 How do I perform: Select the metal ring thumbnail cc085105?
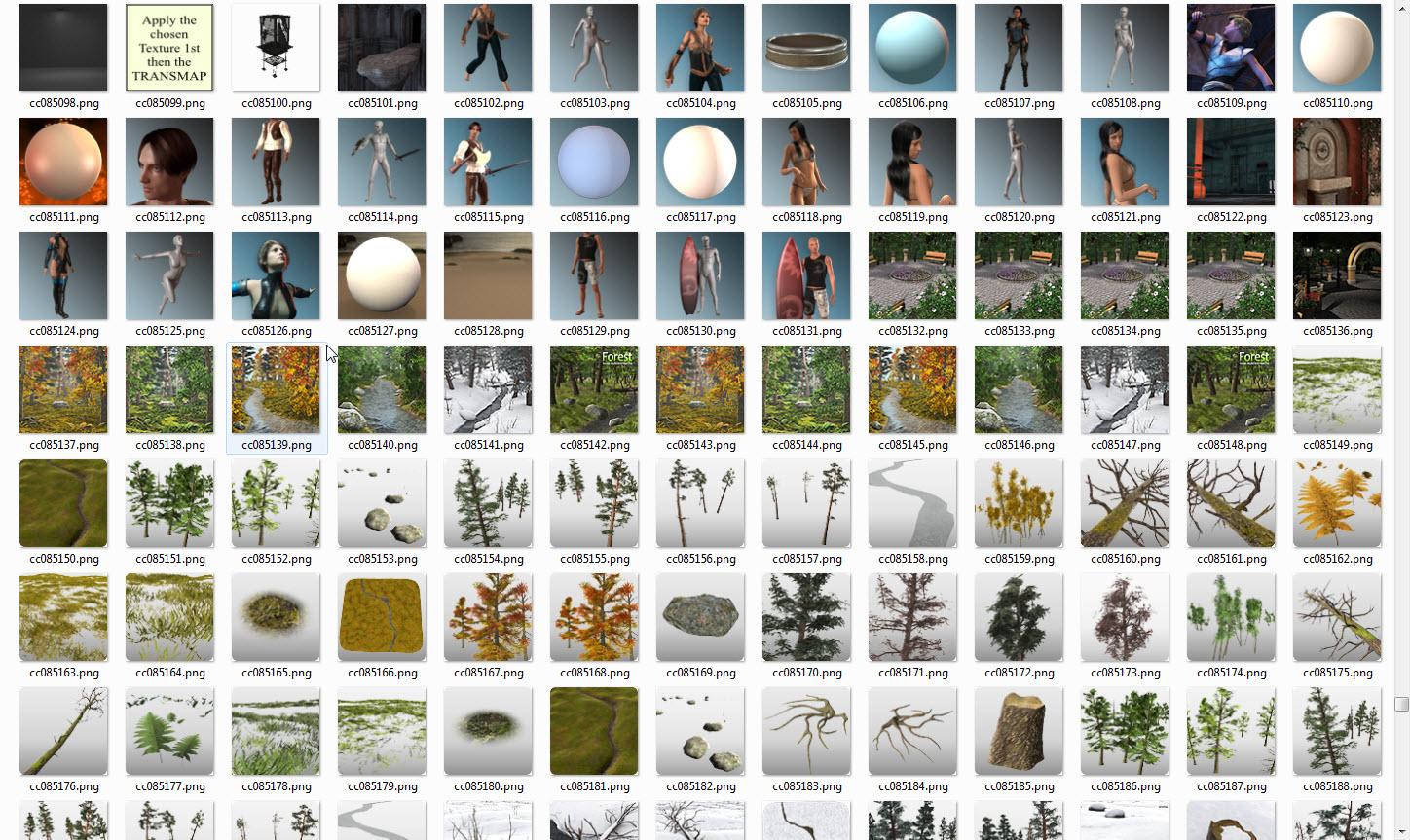pyautogui.click(x=806, y=48)
